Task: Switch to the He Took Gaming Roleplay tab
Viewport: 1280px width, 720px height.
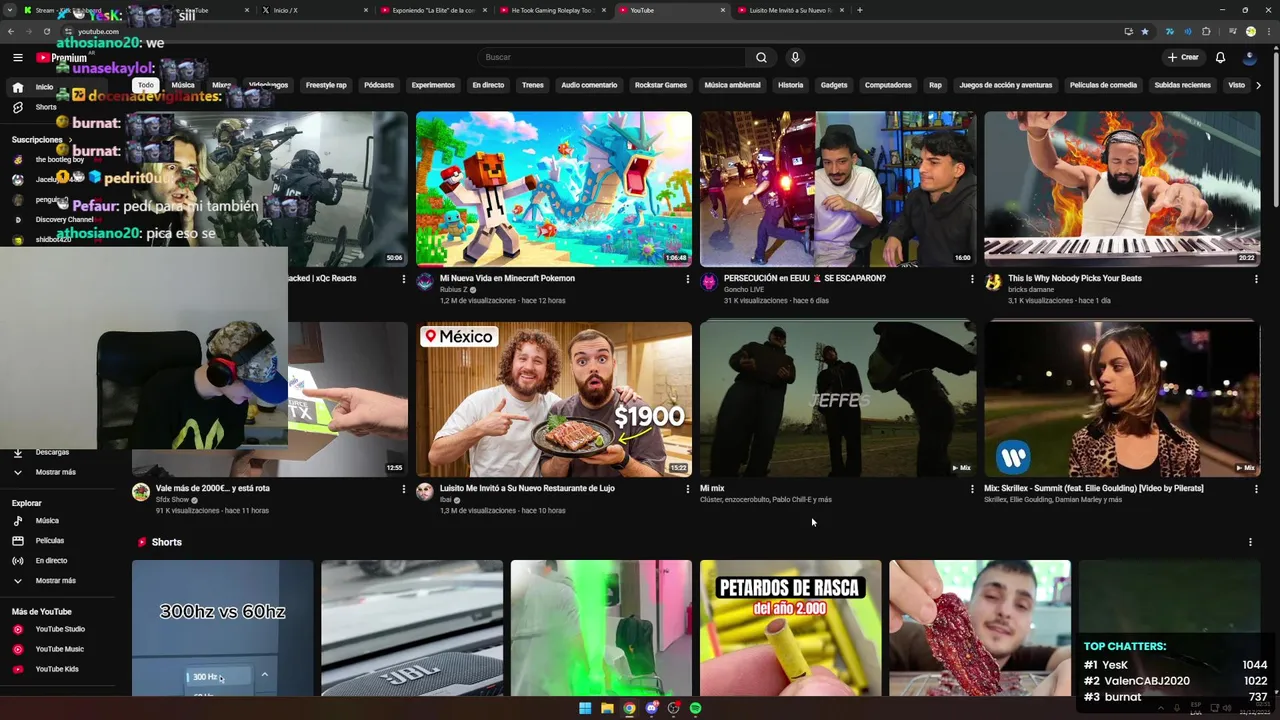Action: click(x=552, y=10)
